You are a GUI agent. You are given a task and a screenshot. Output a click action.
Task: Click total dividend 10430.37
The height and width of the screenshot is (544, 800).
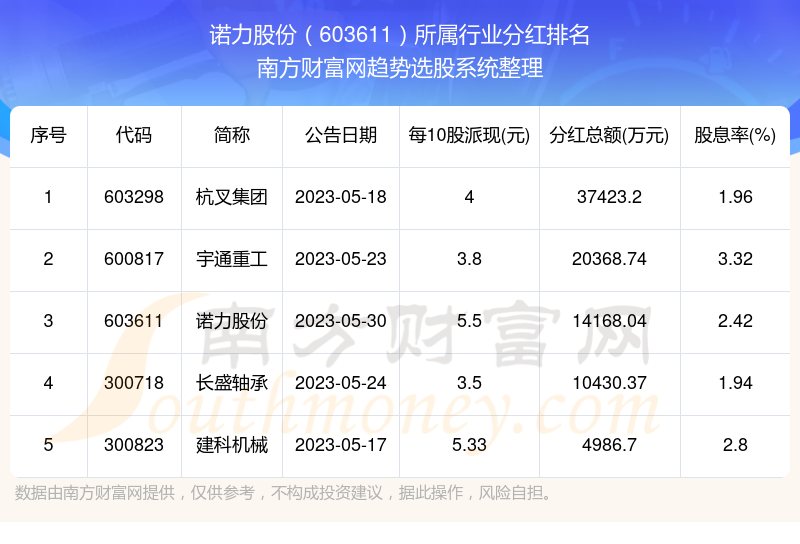pos(609,383)
